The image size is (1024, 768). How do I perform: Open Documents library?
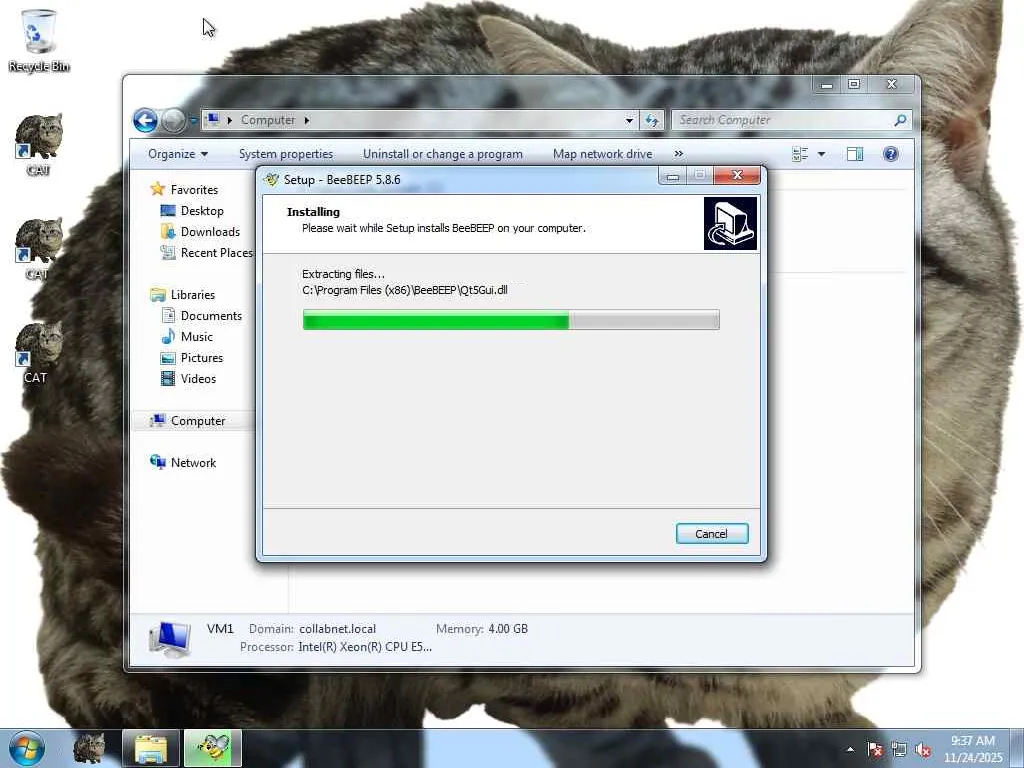(212, 315)
